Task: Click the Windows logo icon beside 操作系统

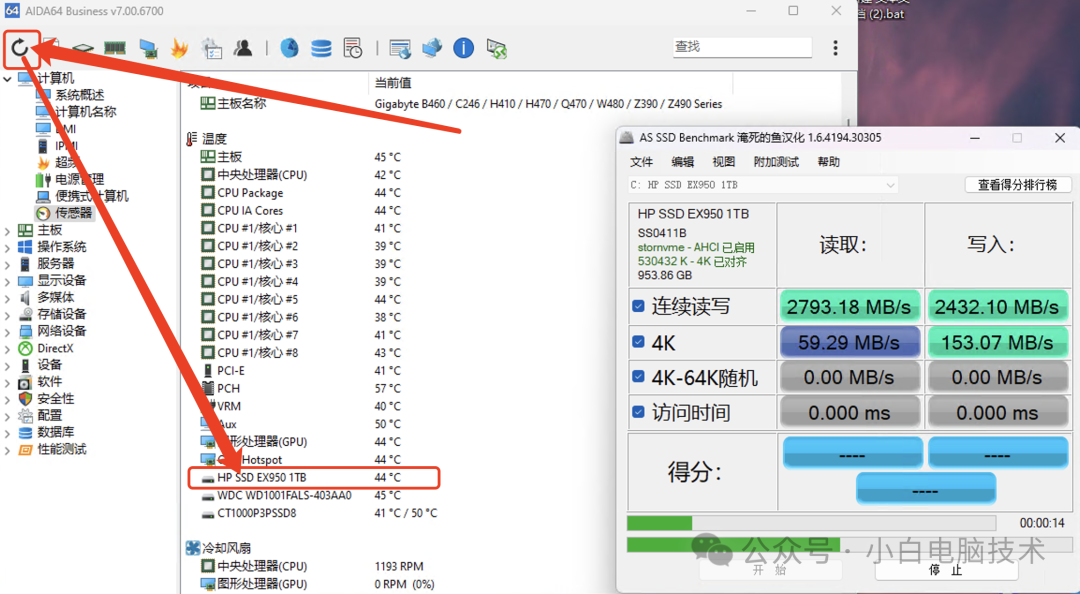Action: click(25, 247)
